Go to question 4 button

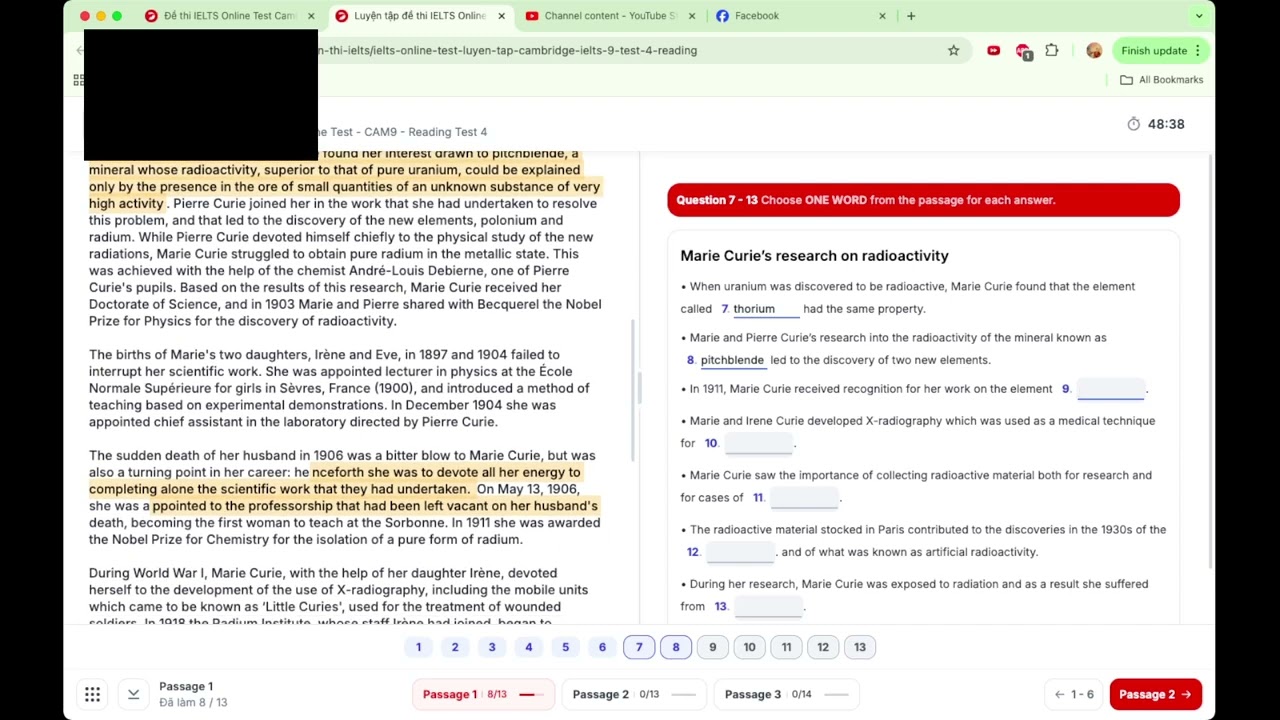point(529,647)
